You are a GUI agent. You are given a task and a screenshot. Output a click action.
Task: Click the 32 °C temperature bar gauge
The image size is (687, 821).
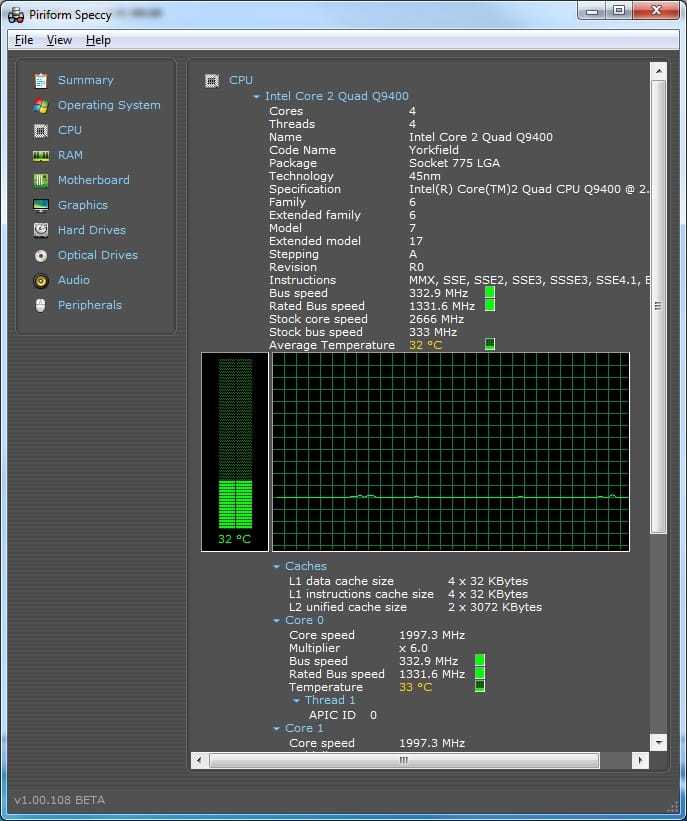(235, 452)
